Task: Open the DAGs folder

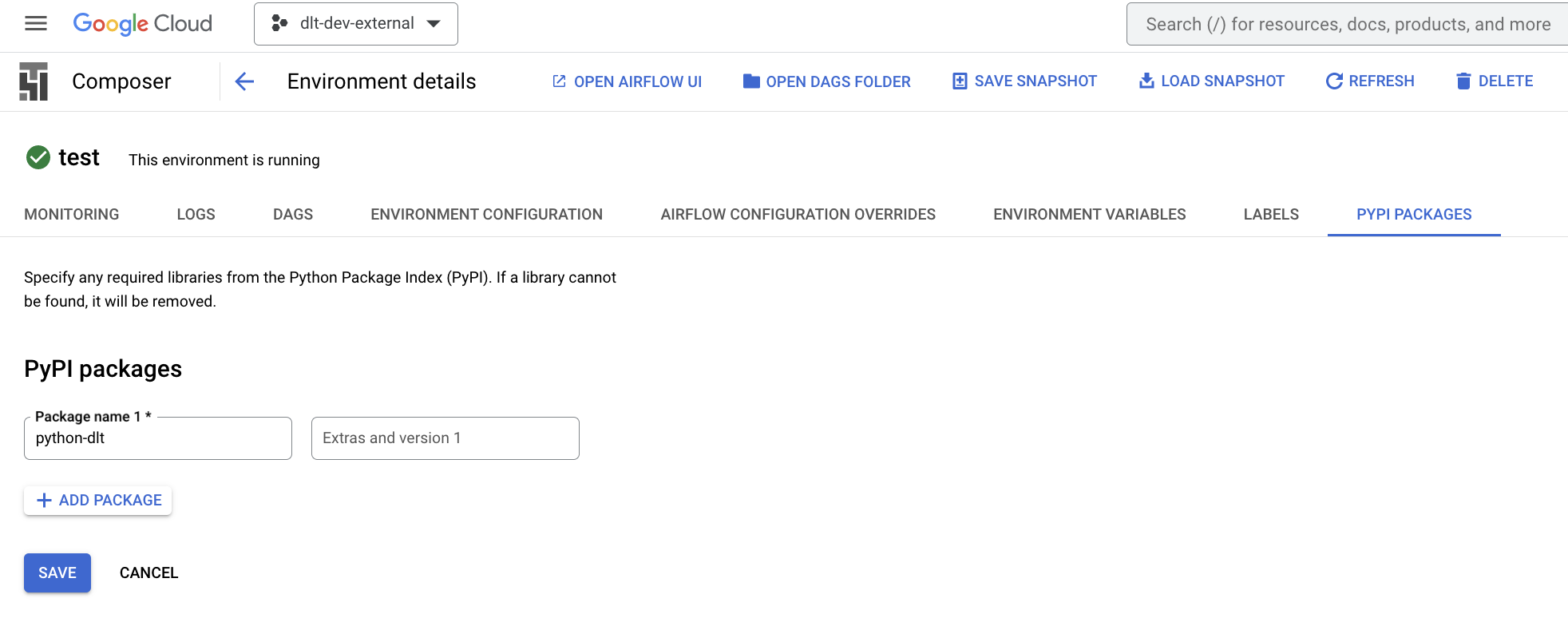Action: (826, 81)
